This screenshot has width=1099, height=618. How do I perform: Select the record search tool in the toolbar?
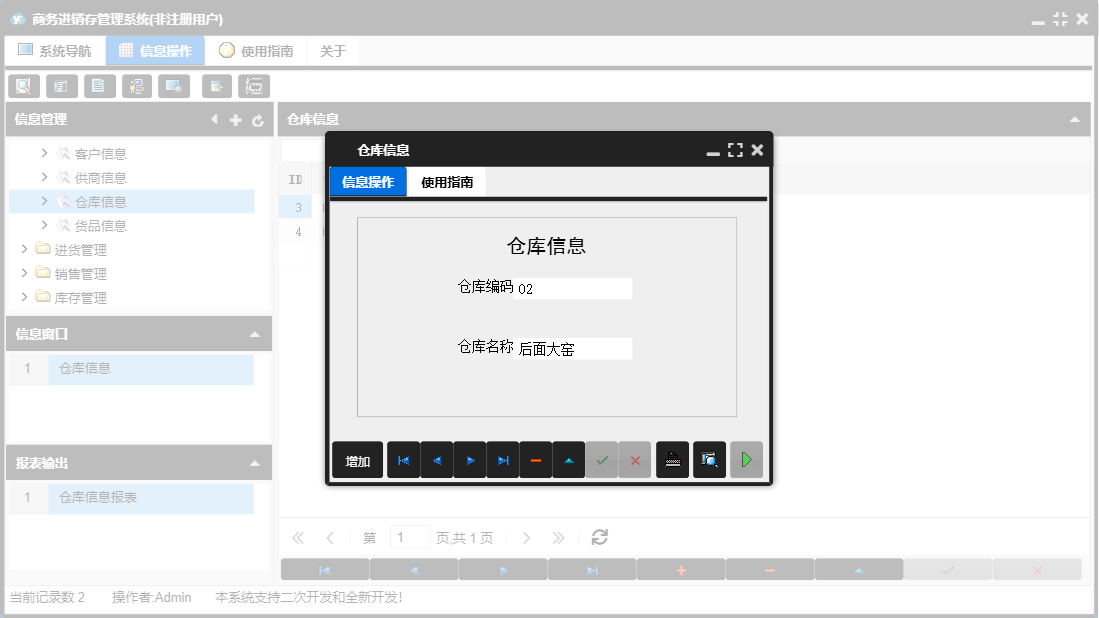(23, 86)
